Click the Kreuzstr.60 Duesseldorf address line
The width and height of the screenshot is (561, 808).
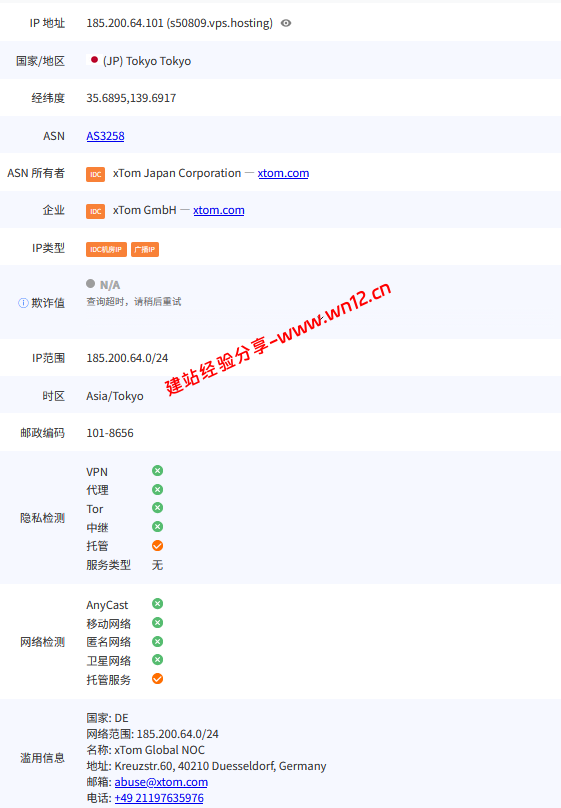pos(206,766)
